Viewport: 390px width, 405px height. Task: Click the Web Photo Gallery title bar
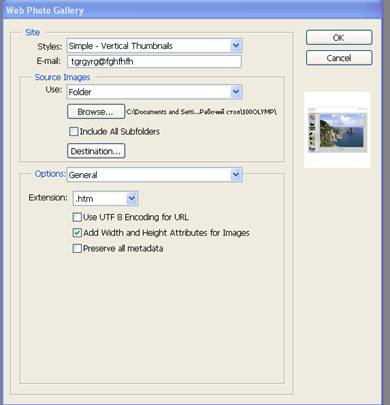pyautogui.click(x=192, y=10)
